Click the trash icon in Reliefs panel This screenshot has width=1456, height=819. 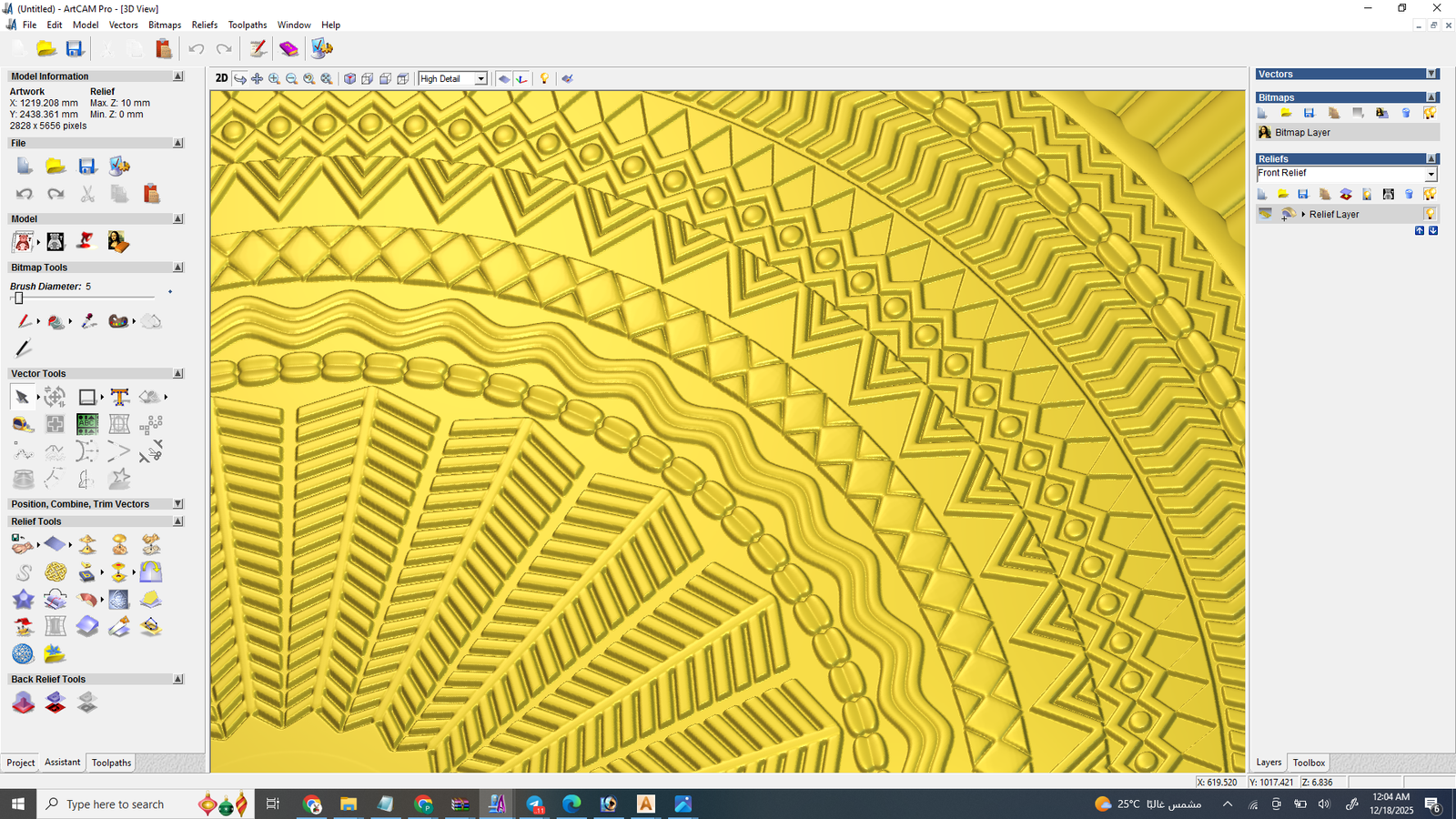pos(1409,194)
